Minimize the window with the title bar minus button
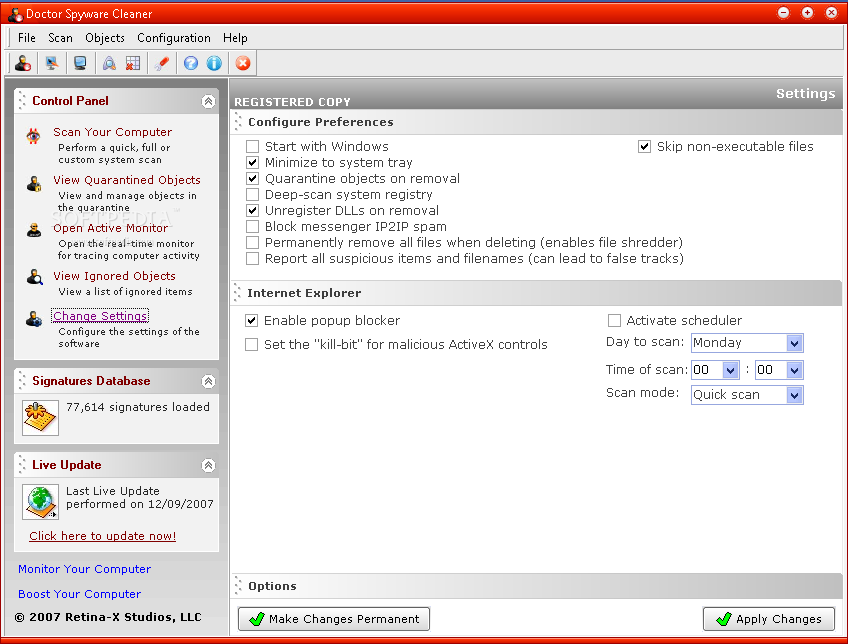 point(783,12)
